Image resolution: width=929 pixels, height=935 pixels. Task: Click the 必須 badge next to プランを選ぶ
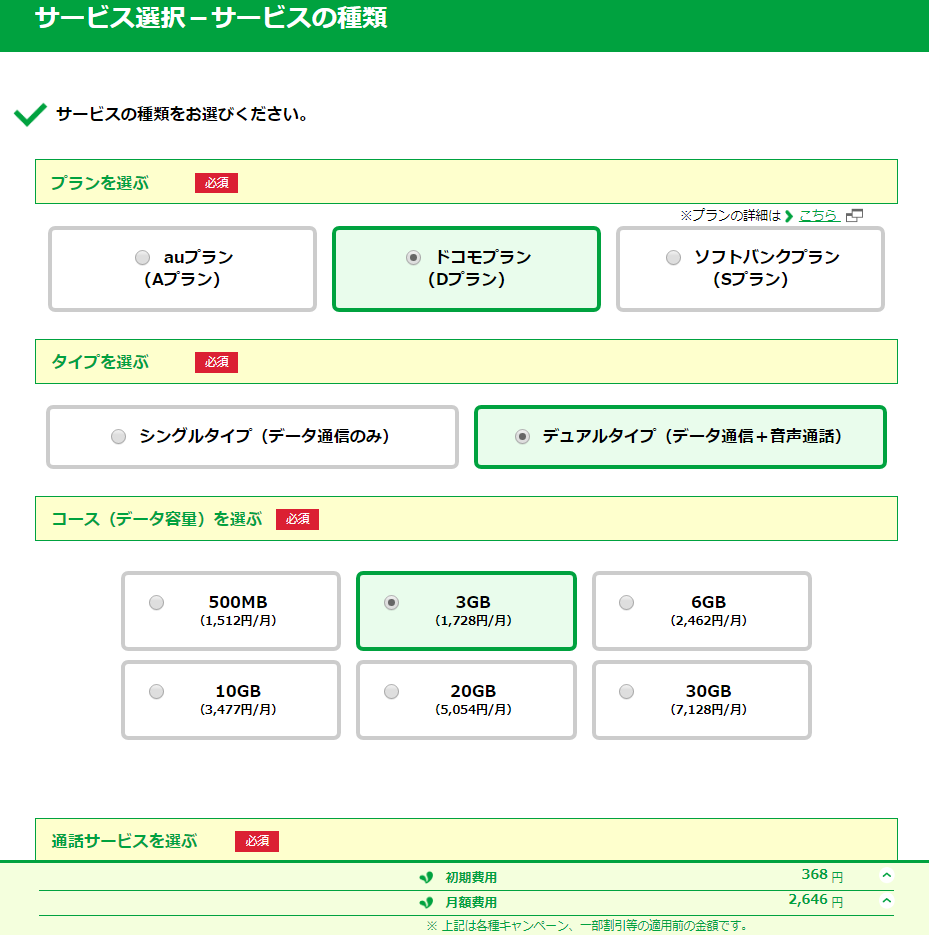[x=216, y=183]
